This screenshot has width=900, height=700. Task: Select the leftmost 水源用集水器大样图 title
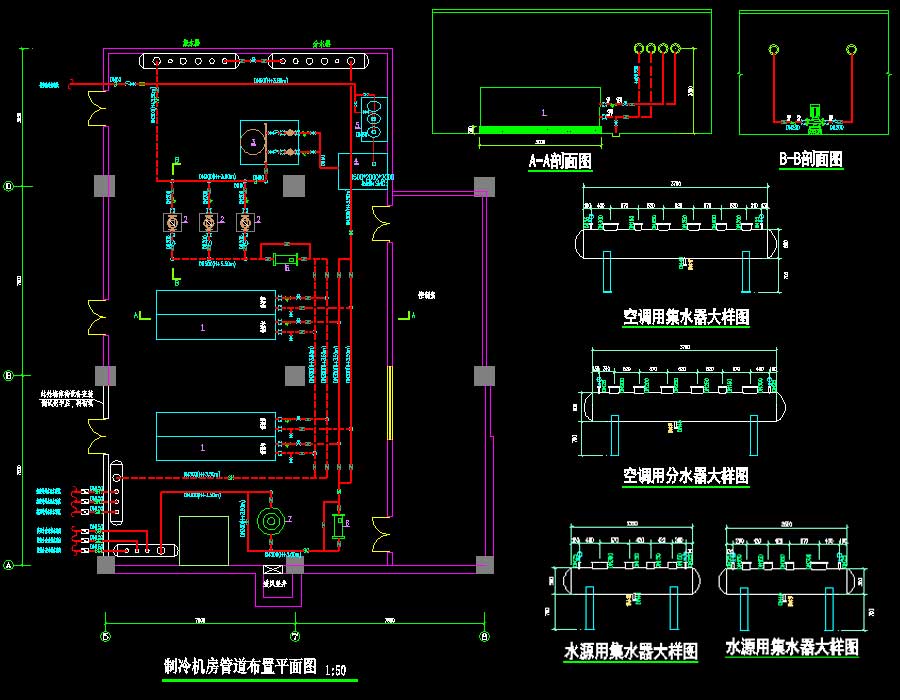630,652
